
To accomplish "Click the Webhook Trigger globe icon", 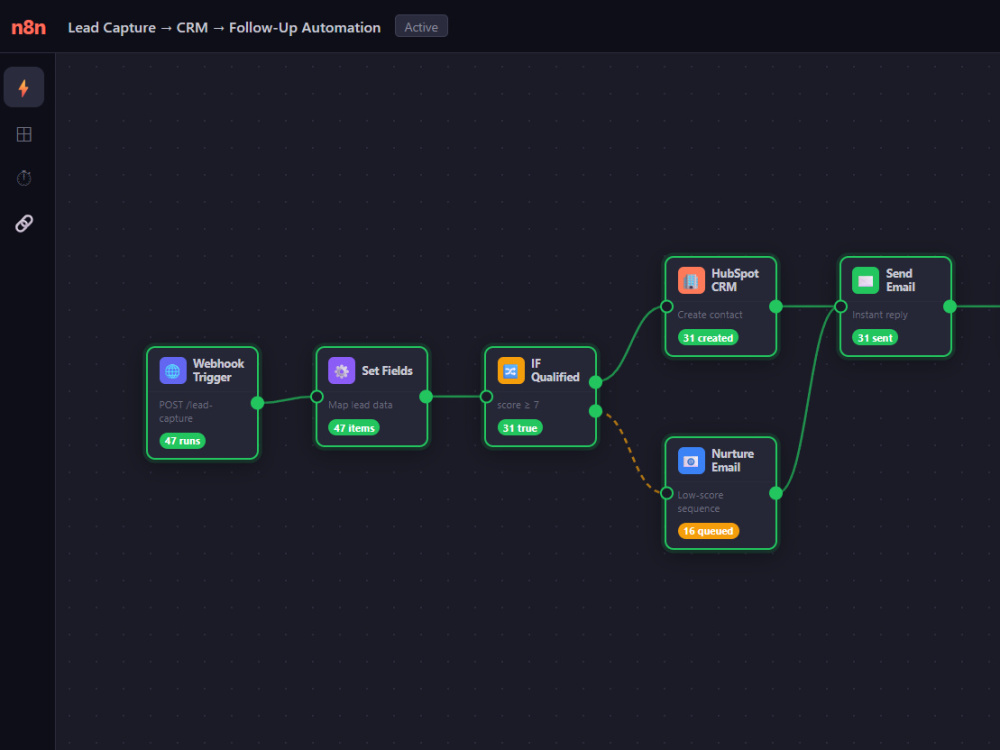I will tap(173, 371).
